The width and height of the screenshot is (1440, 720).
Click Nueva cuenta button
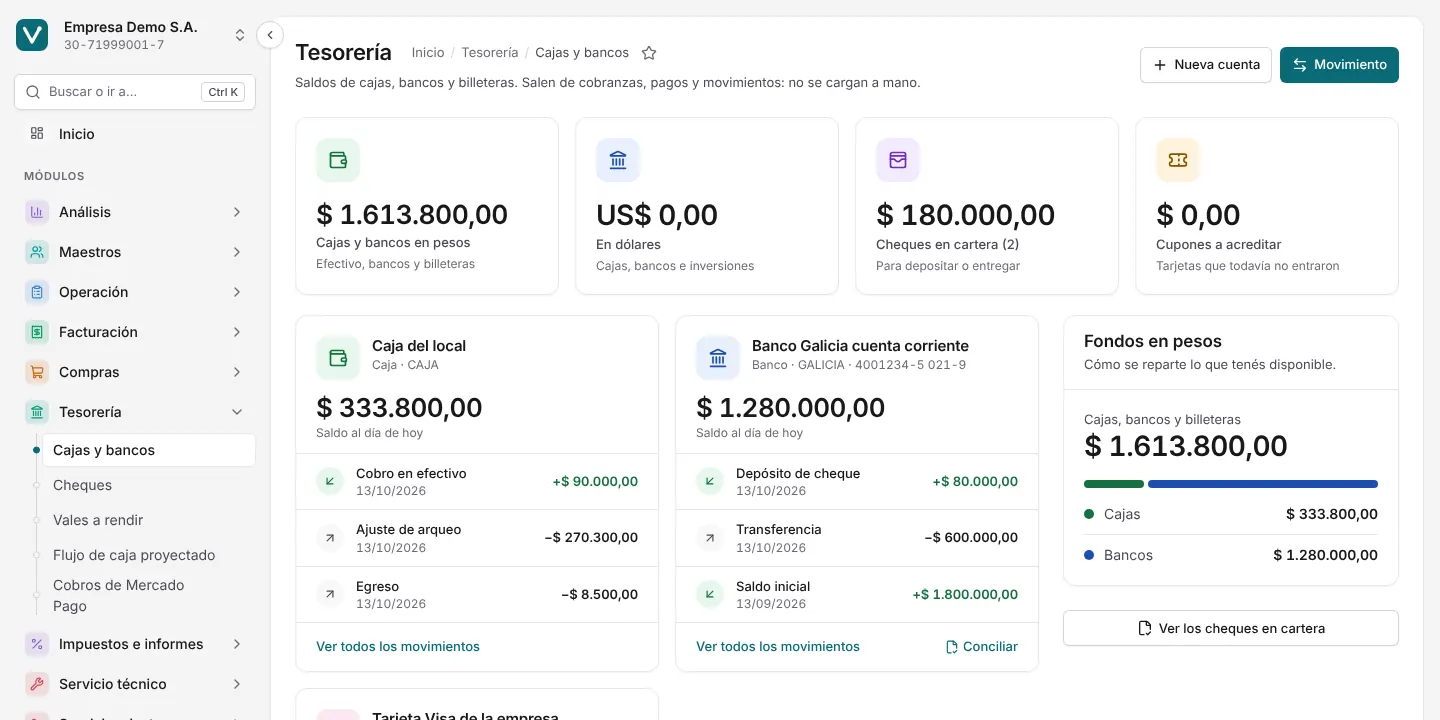pyautogui.click(x=1206, y=64)
